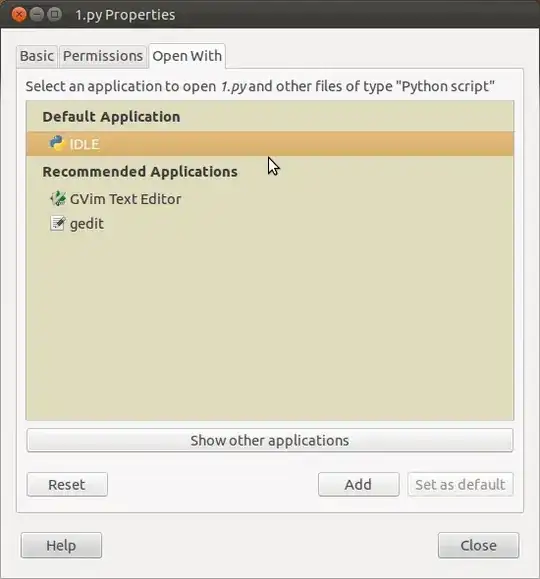Click the gedit notepad icon

[58, 223]
